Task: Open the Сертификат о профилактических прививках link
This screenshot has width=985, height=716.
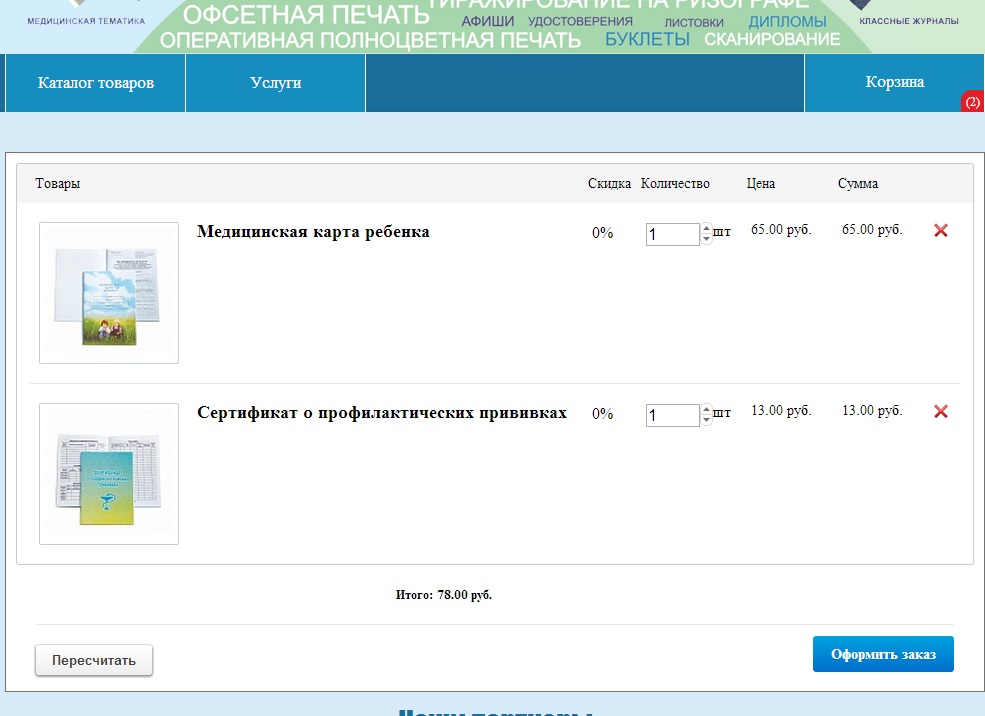Action: (x=382, y=413)
